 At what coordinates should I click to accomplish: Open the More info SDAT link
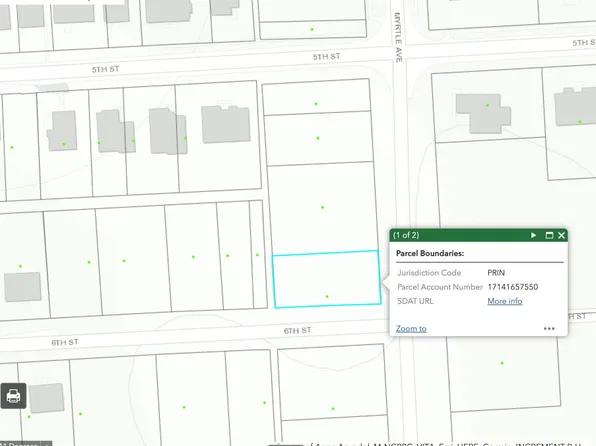505,301
